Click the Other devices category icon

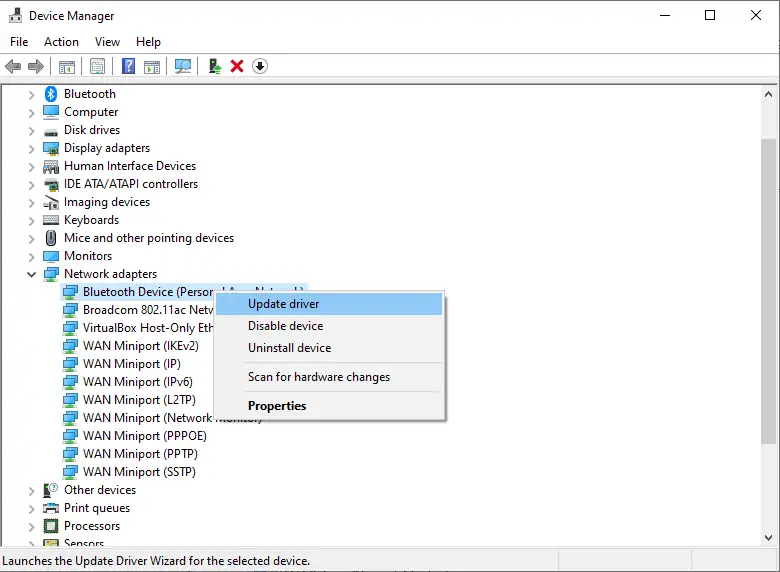(51, 490)
